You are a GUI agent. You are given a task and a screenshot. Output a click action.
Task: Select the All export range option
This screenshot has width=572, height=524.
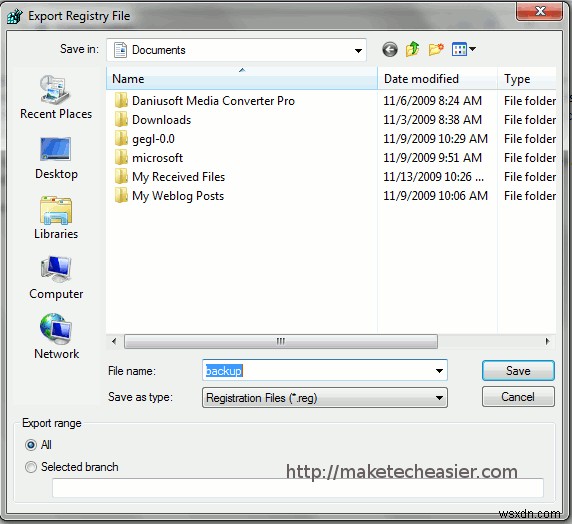pos(31,445)
